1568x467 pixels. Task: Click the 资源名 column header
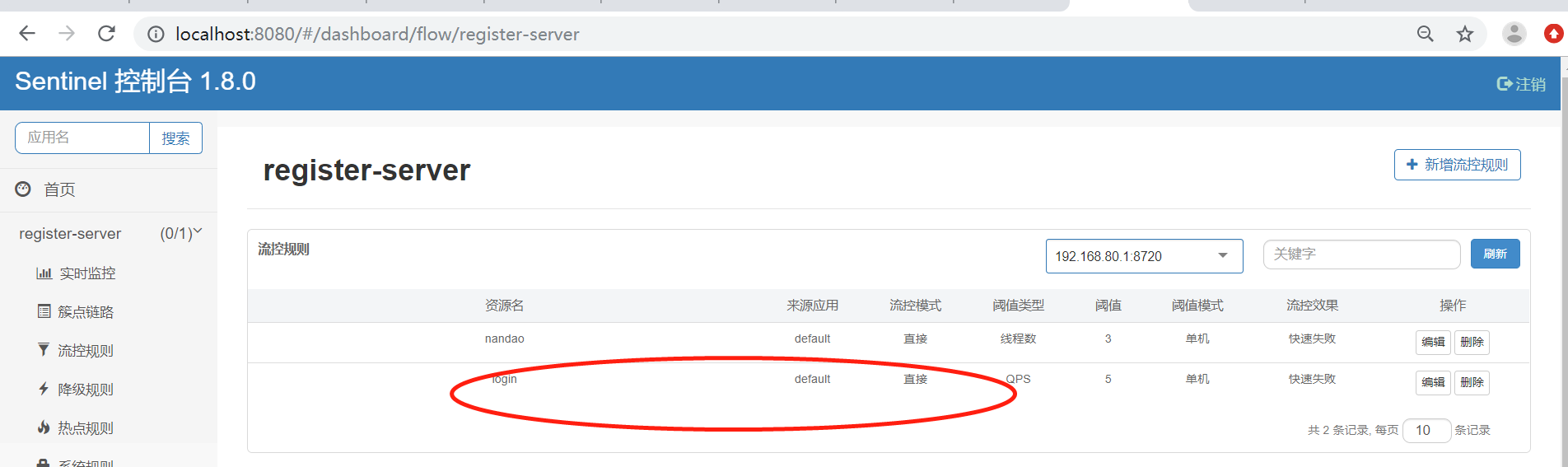pos(504,306)
